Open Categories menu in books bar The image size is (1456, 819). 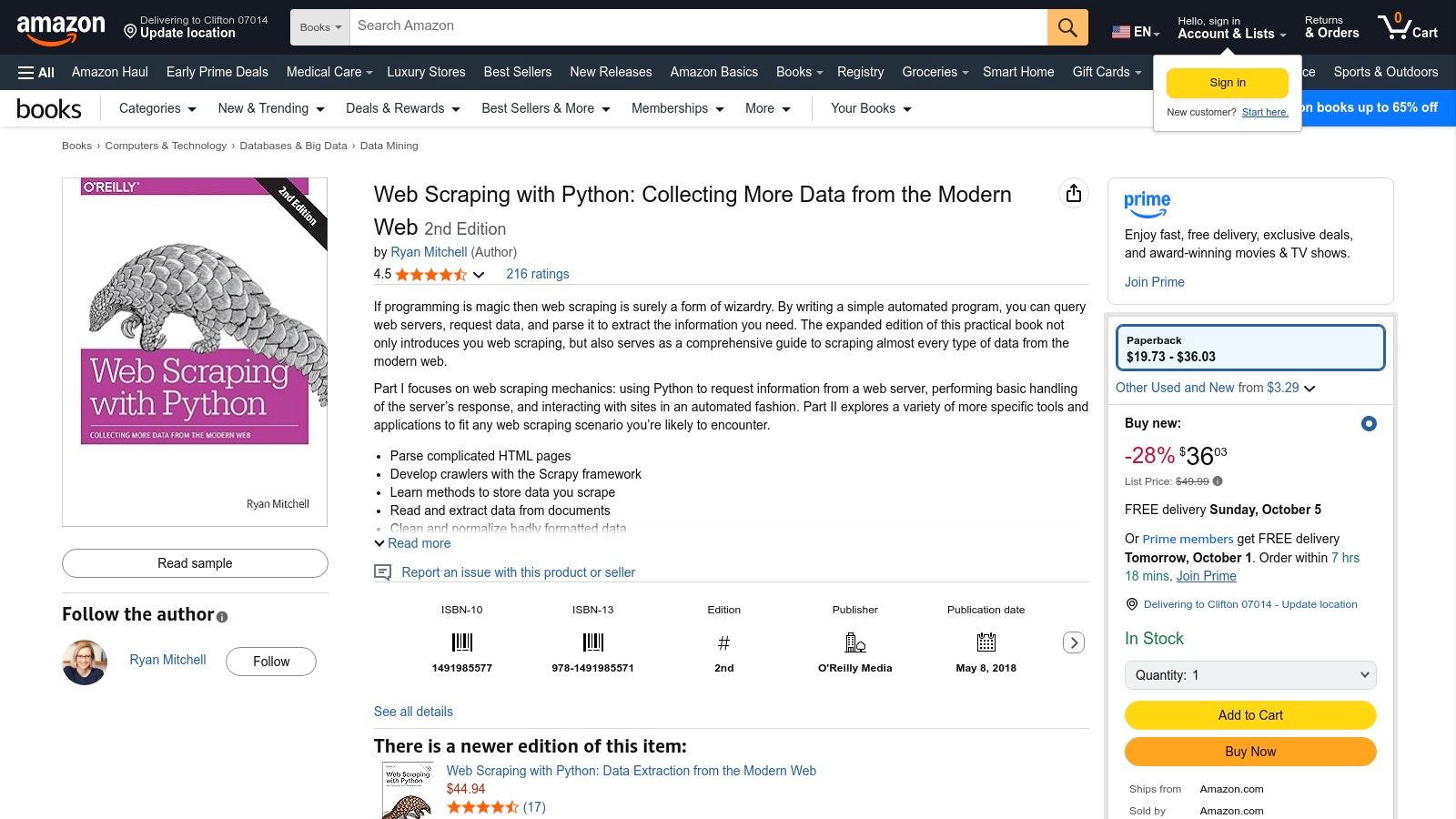(157, 108)
